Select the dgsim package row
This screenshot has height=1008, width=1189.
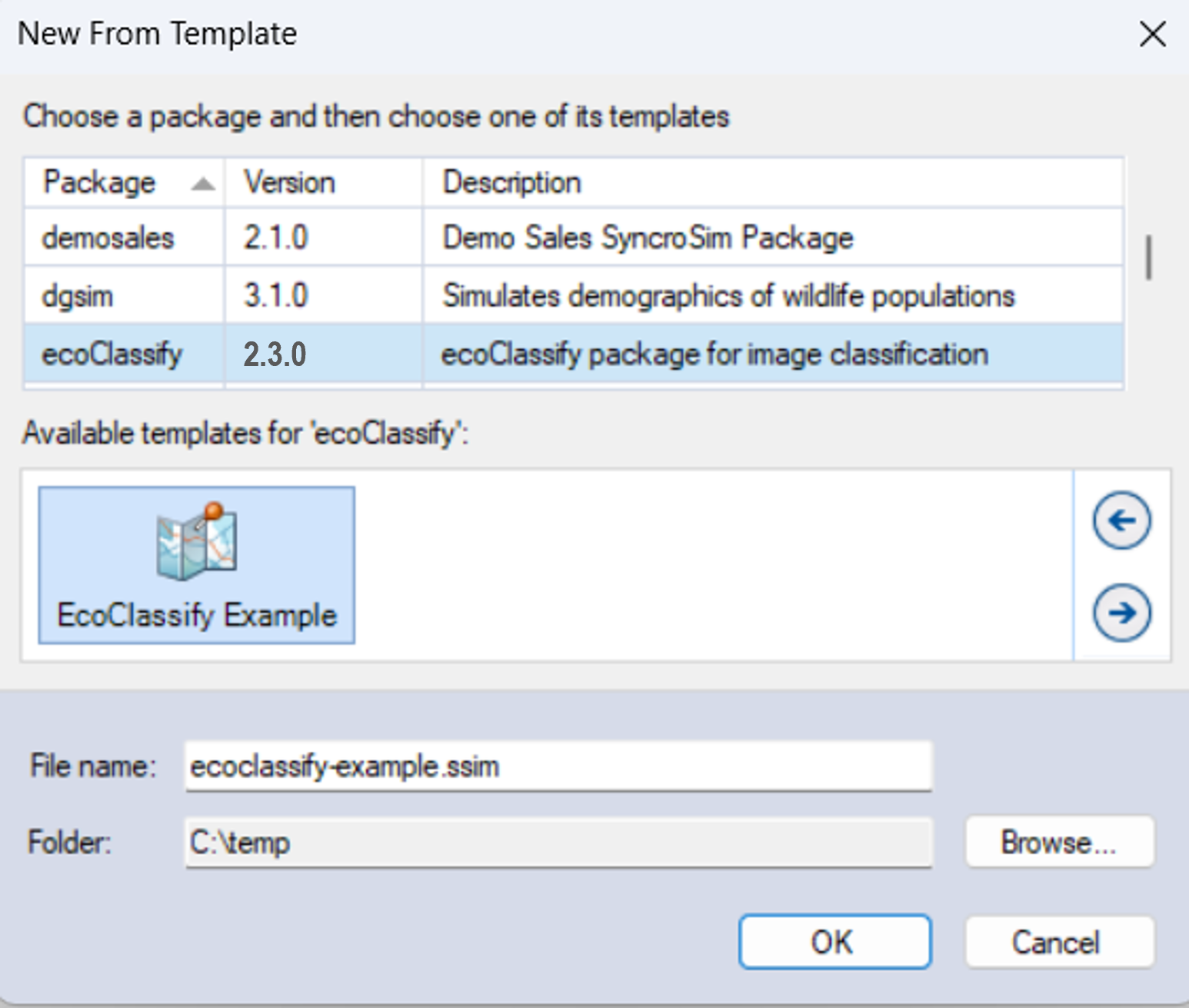tap(78, 296)
